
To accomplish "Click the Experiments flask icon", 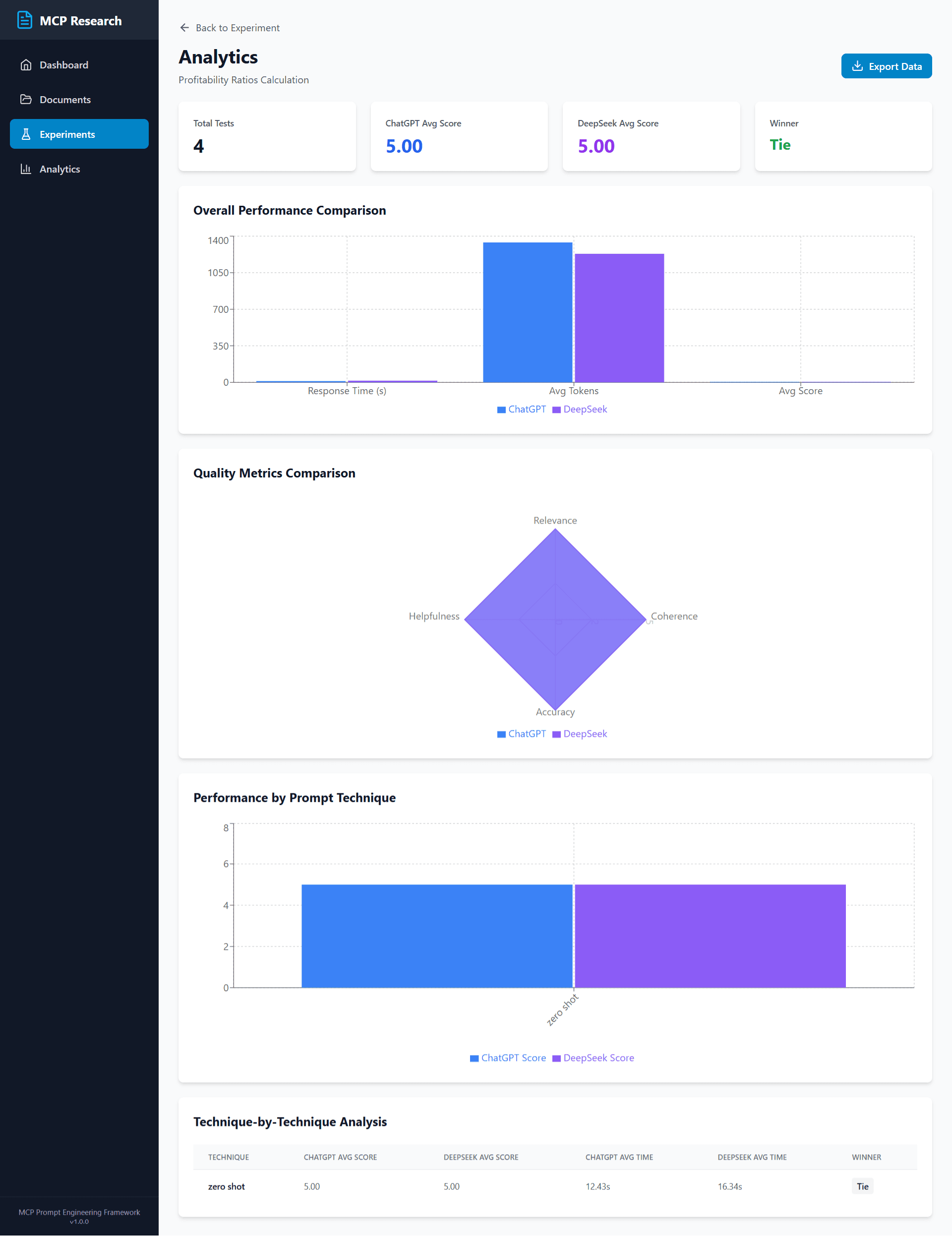I will pos(27,134).
